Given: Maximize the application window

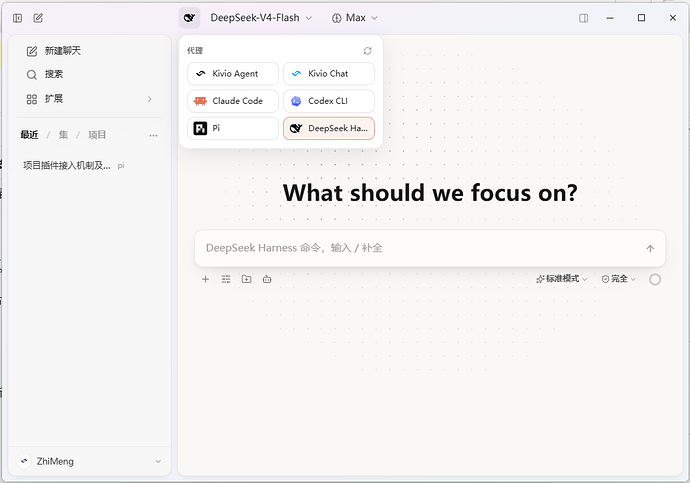Looking at the screenshot, I should (642, 18).
